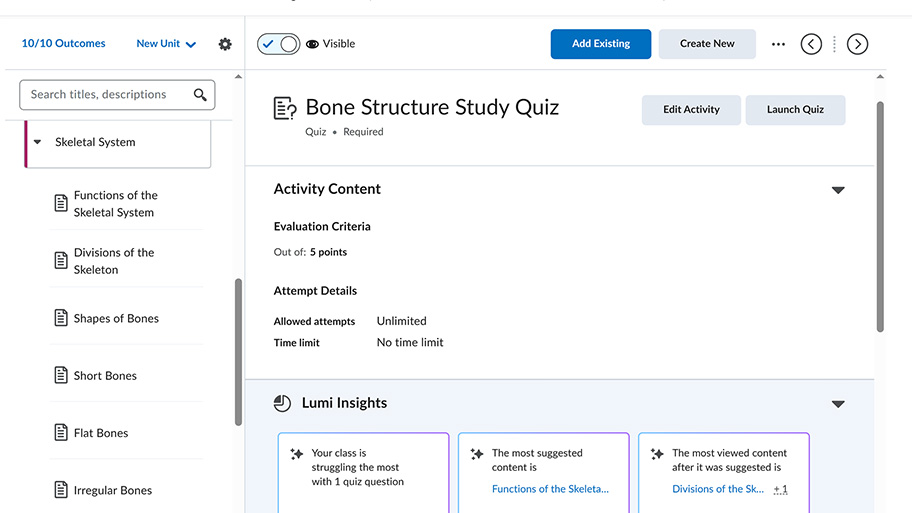Collapse the Lumi Insights section
The width and height of the screenshot is (912, 513).
pos(838,404)
